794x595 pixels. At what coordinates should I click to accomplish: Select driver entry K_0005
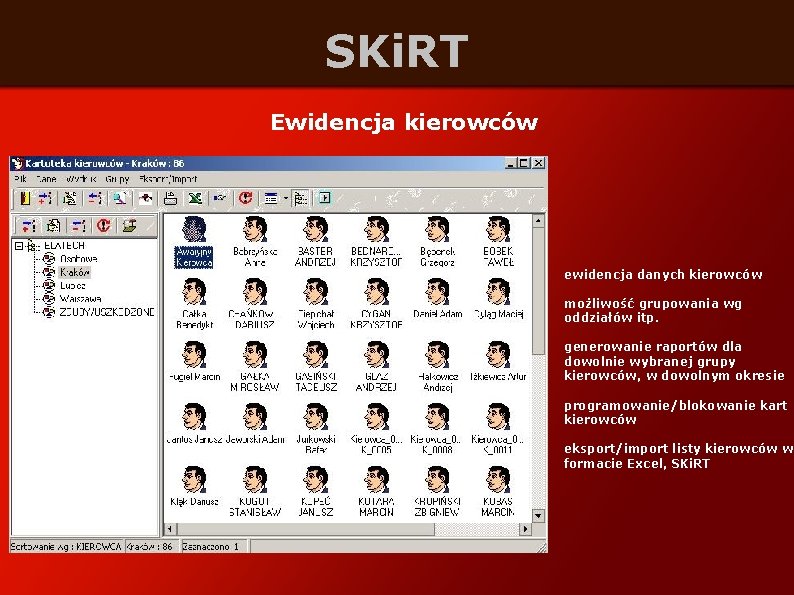tap(376, 429)
